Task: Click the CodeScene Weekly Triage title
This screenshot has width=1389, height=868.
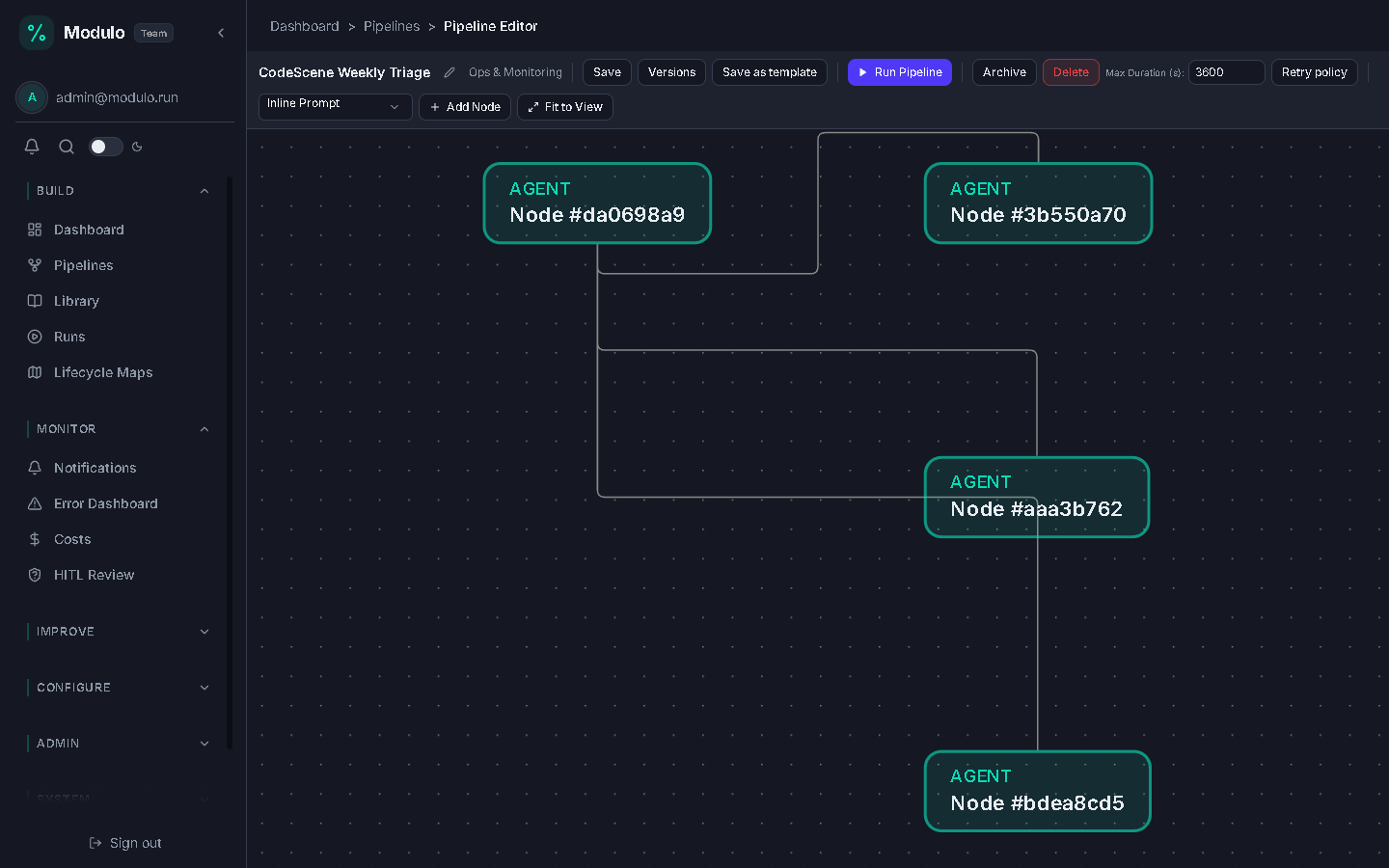Action: pyautogui.click(x=344, y=72)
